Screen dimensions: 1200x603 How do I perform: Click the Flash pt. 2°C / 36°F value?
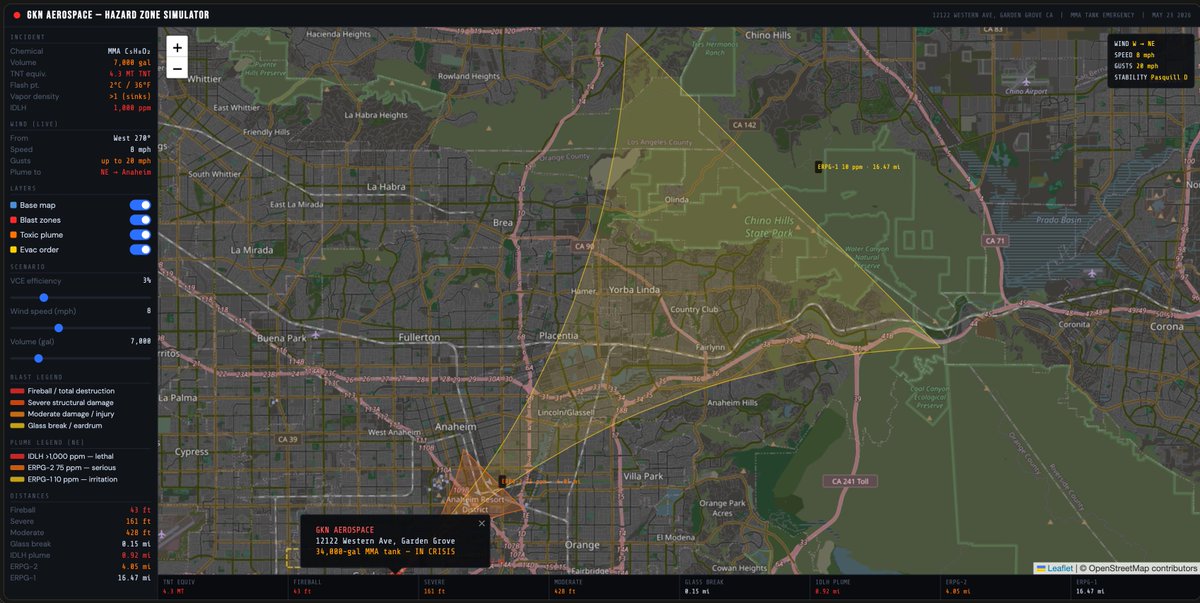pyautogui.click(x=131, y=85)
